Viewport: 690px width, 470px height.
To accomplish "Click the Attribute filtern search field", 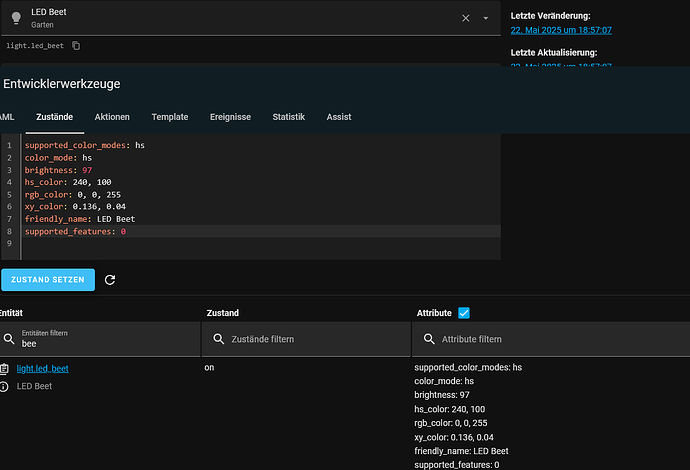I will 551,339.
